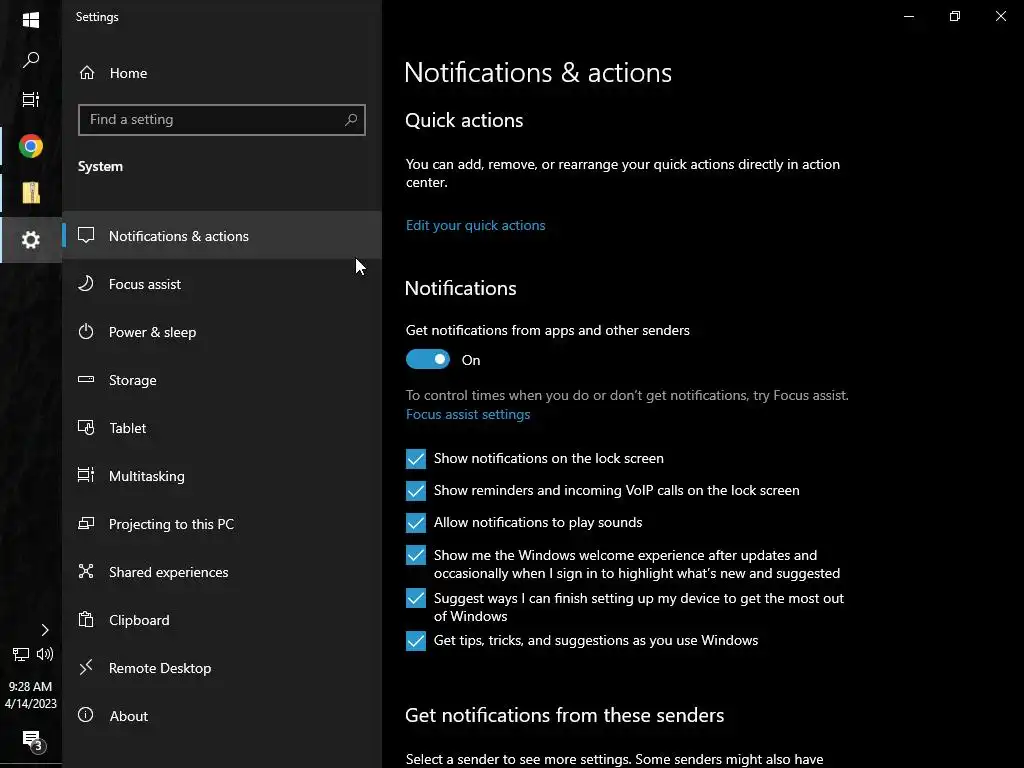Go to Projecting to this PC
This screenshot has width=1024, height=768.
171,524
